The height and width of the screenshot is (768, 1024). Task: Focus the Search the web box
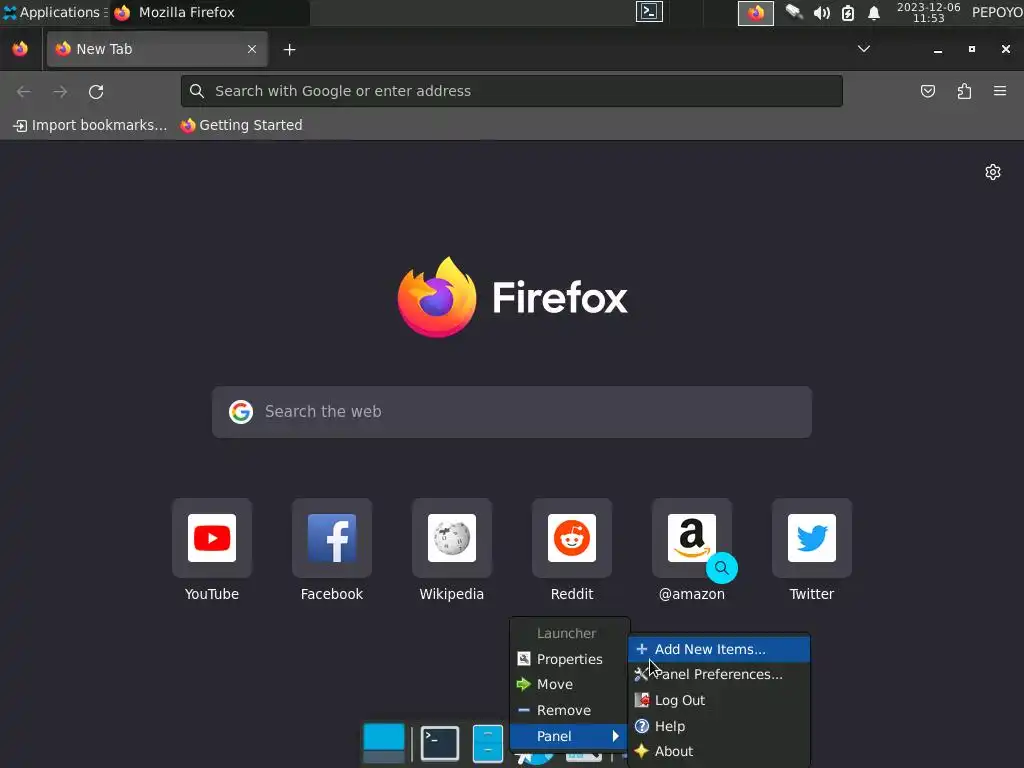[511, 412]
